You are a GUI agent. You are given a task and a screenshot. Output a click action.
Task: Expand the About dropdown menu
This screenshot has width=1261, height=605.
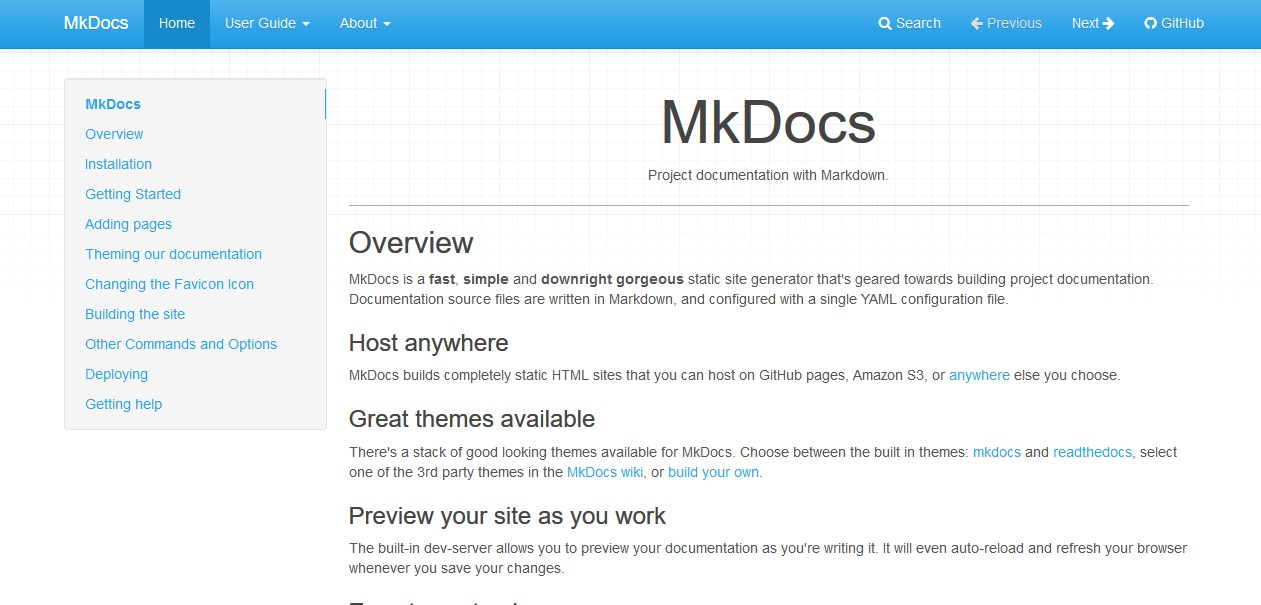tap(365, 23)
